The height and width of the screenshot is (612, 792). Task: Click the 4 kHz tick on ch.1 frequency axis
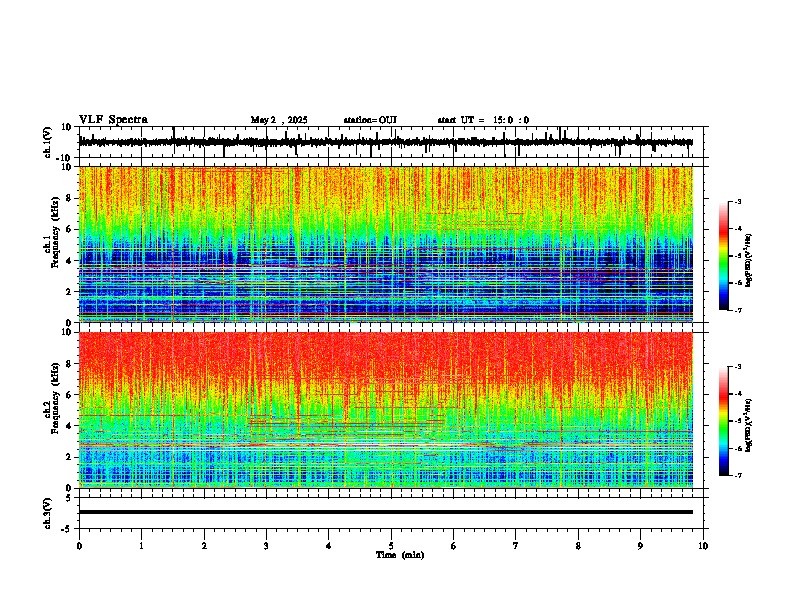(69, 261)
